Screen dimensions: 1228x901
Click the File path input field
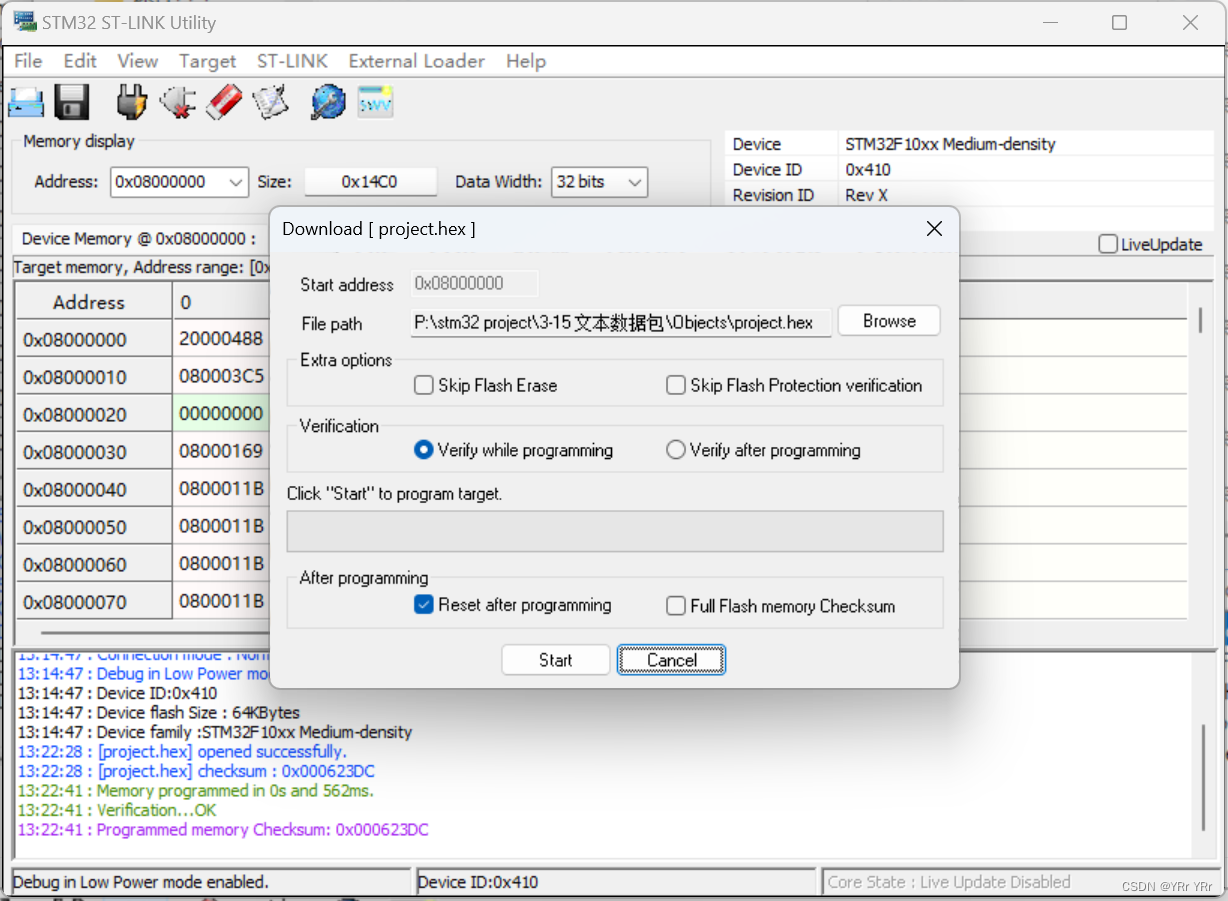621,323
